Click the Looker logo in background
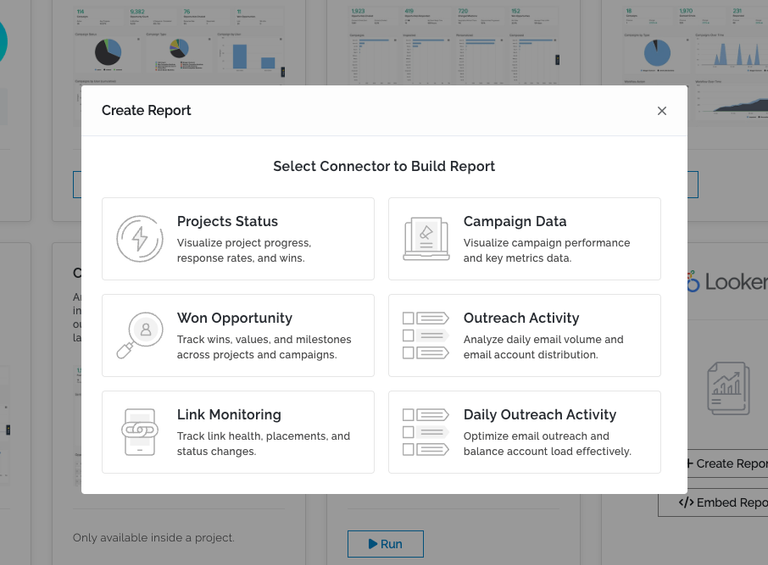The height and width of the screenshot is (565, 768). (727, 282)
